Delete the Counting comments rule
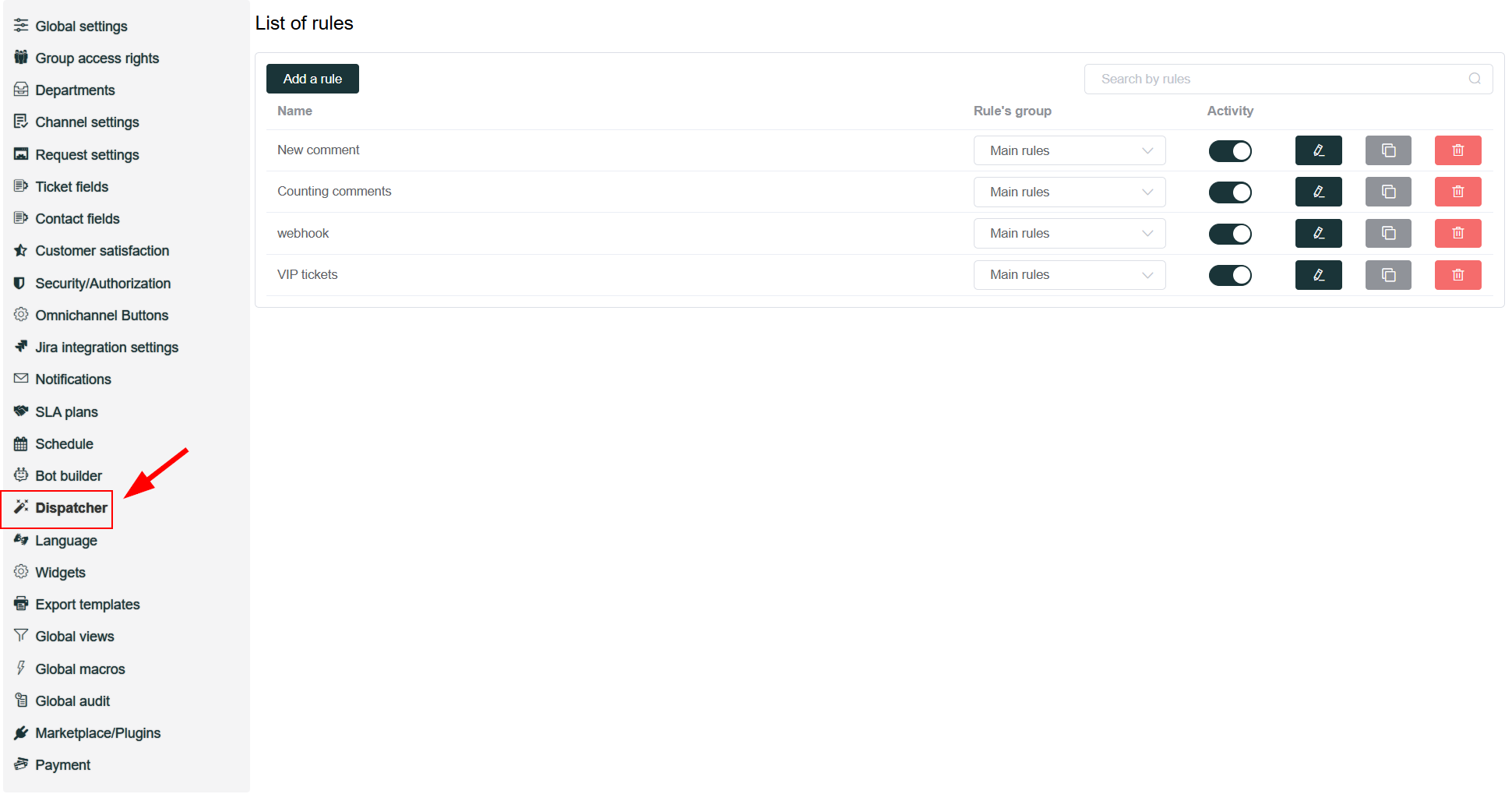Viewport: 1512px width, 794px height. (1457, 192)
